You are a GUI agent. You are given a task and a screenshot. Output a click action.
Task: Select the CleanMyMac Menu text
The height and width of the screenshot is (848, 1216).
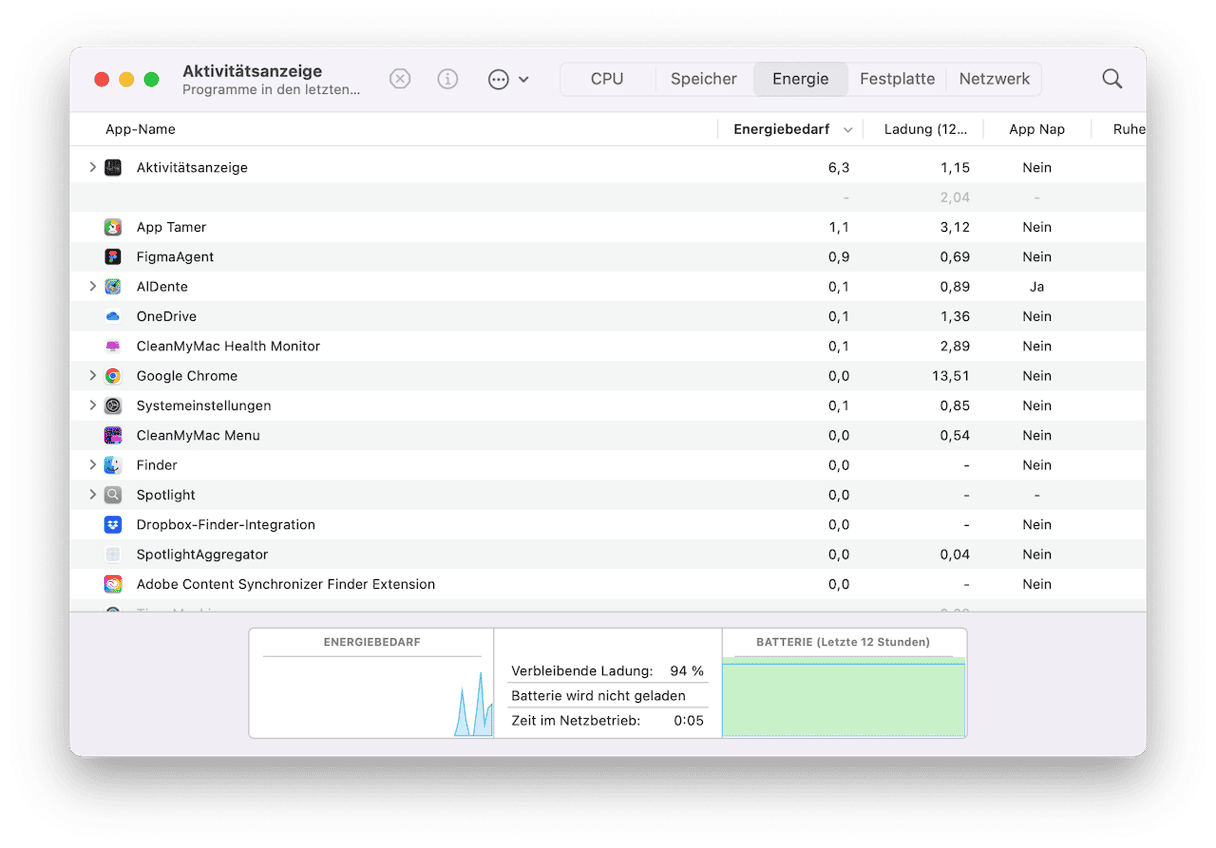[198, 435]
